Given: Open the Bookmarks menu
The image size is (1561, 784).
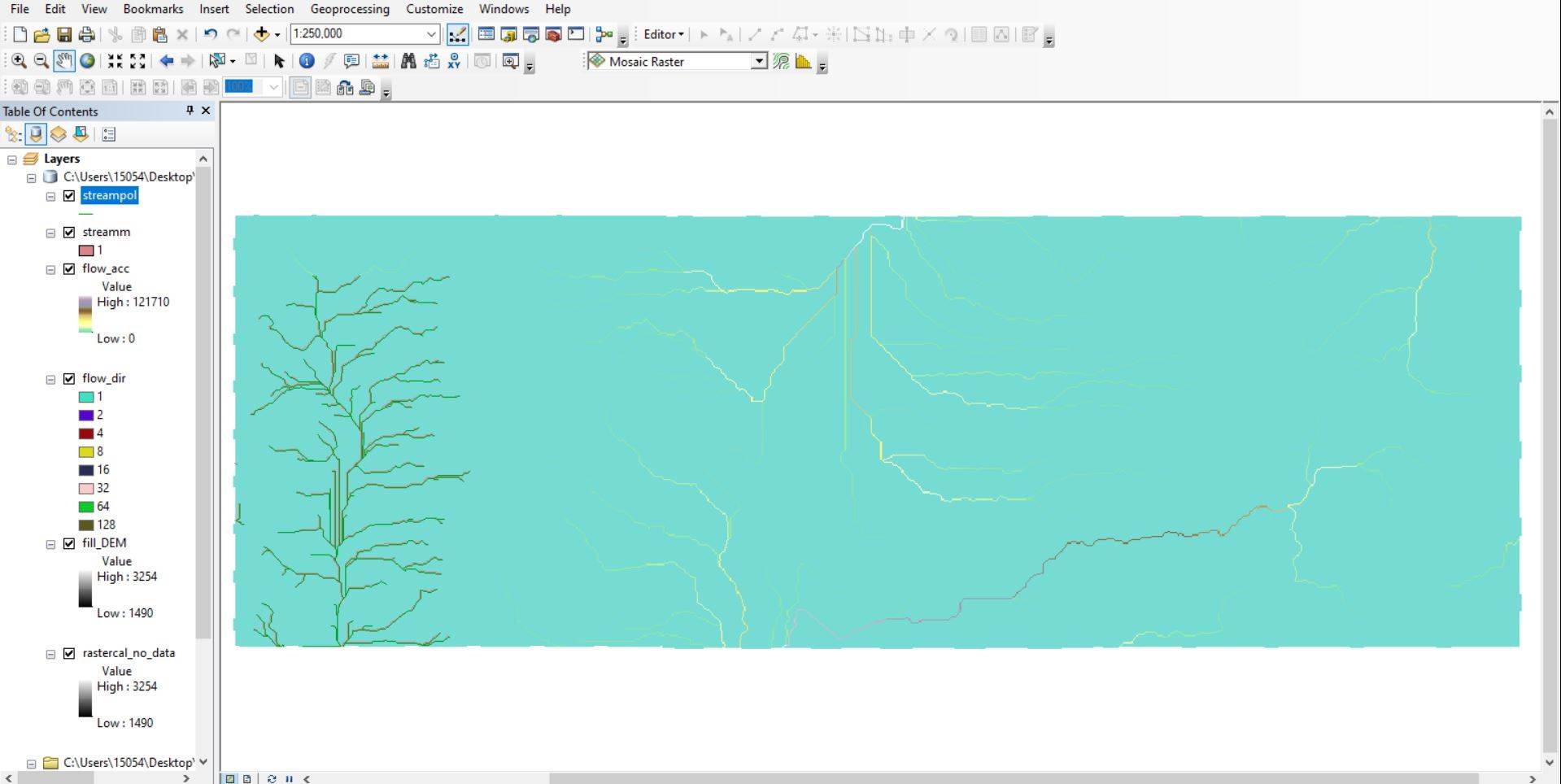Looking at the screenshot, I should click(x=153, y=9).
